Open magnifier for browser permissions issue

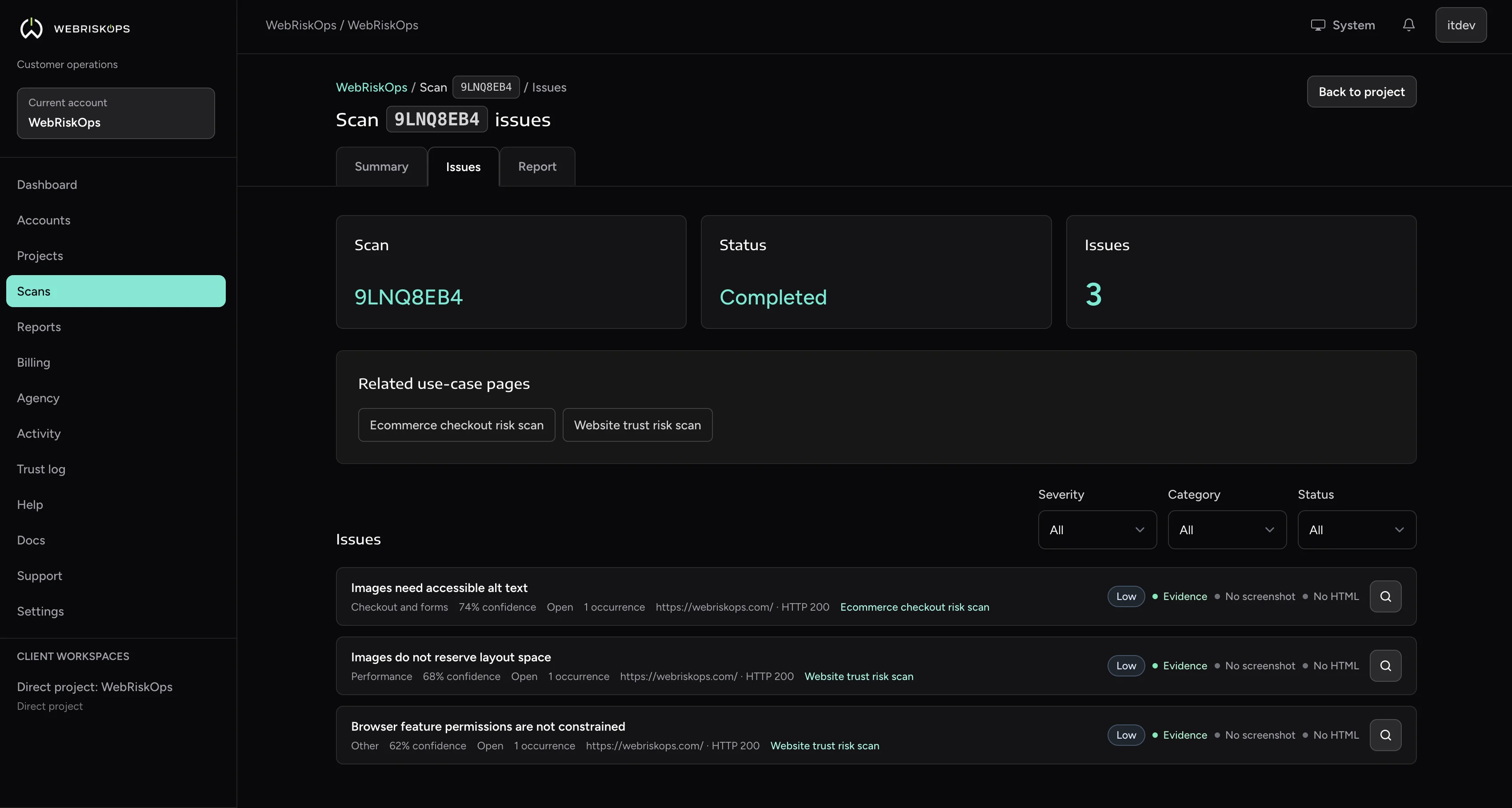click(x=1385, y=735)
